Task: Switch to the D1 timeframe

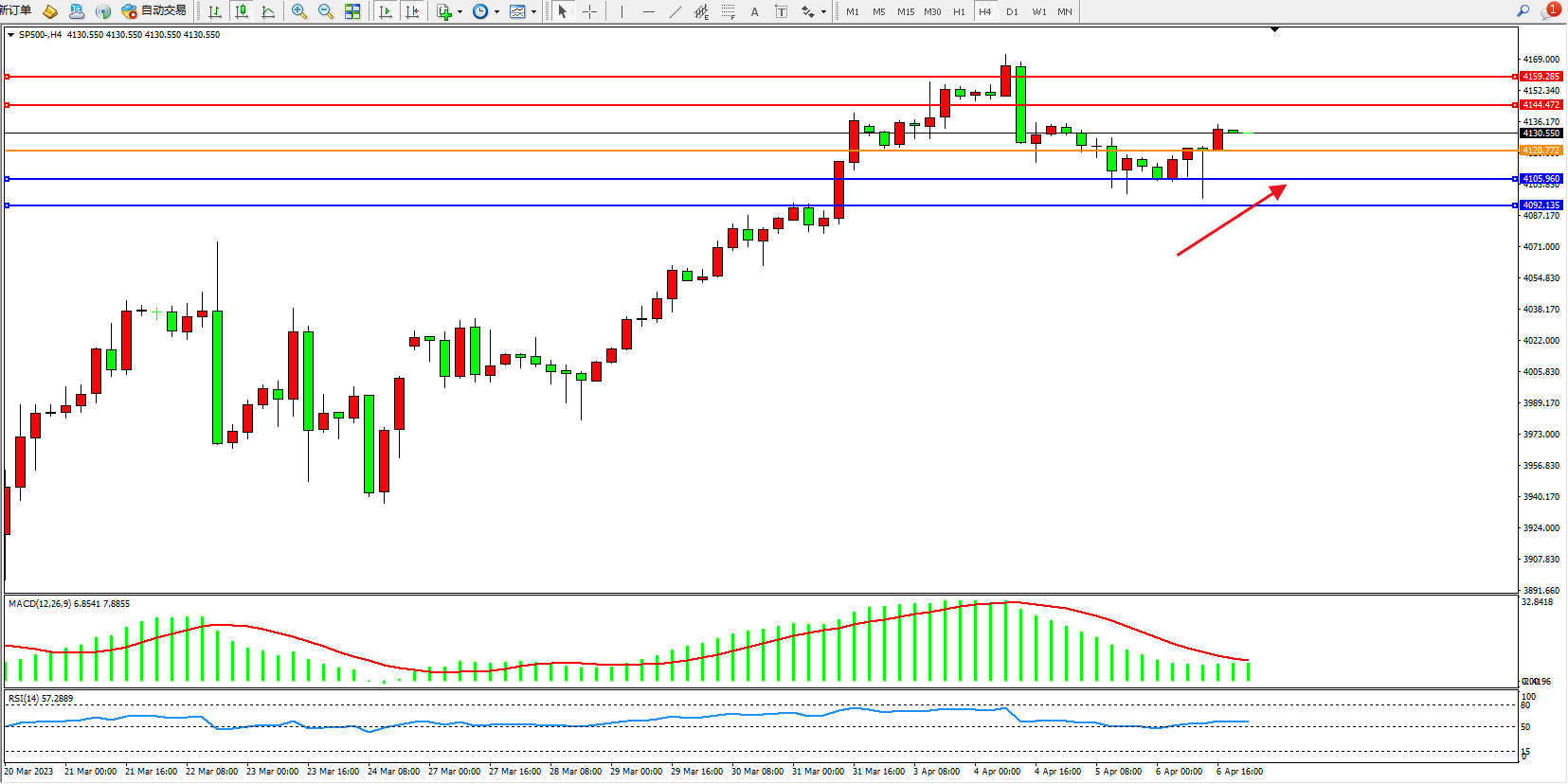Action: pyautogui.click(x=1012, y=11)
